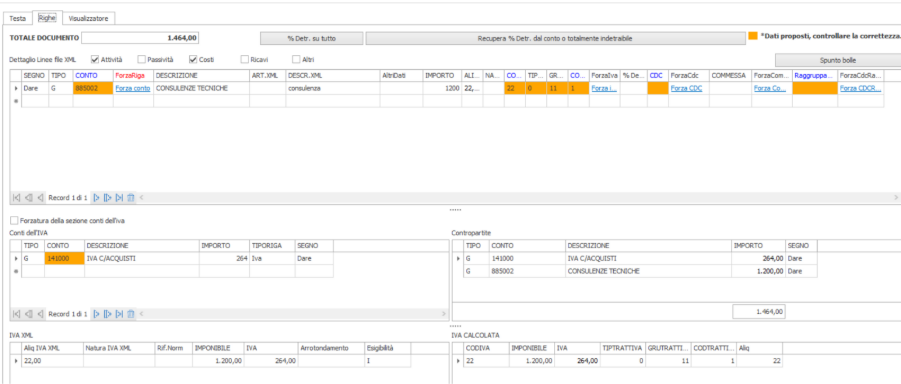Click the Forza CDCR... link
The width and height of the screenshot is (901, 384).
tap(860, 89)
